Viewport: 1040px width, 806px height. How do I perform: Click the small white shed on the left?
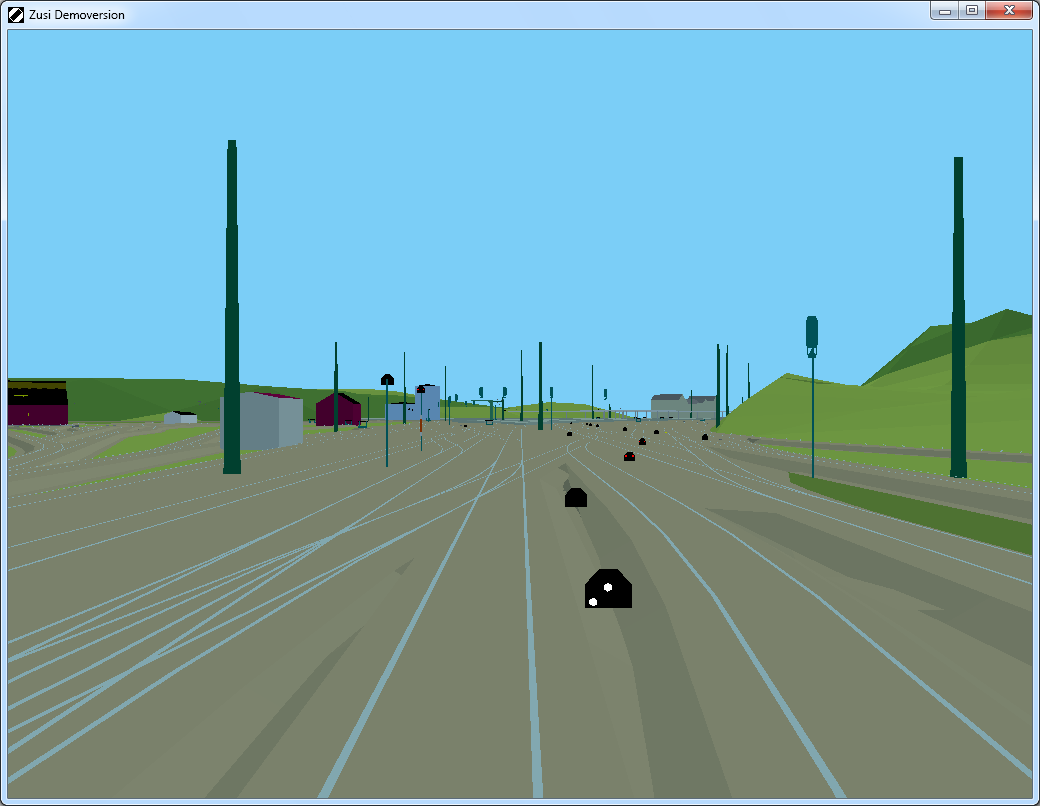click(x=181, y=417)
